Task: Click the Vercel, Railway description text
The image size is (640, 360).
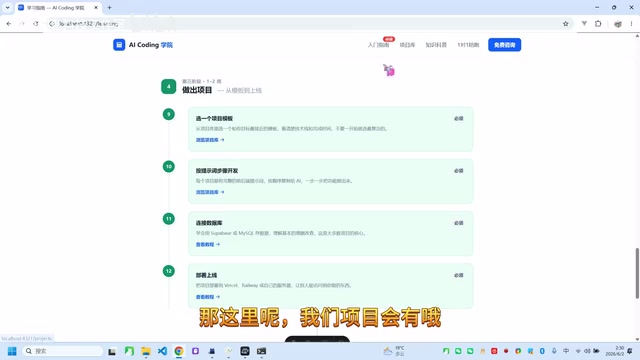Action: coord(273,285)
